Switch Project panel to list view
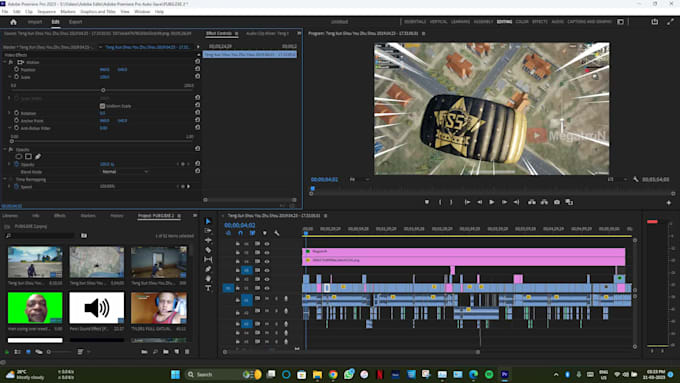 pyautogui.click(x=17, y=352)
